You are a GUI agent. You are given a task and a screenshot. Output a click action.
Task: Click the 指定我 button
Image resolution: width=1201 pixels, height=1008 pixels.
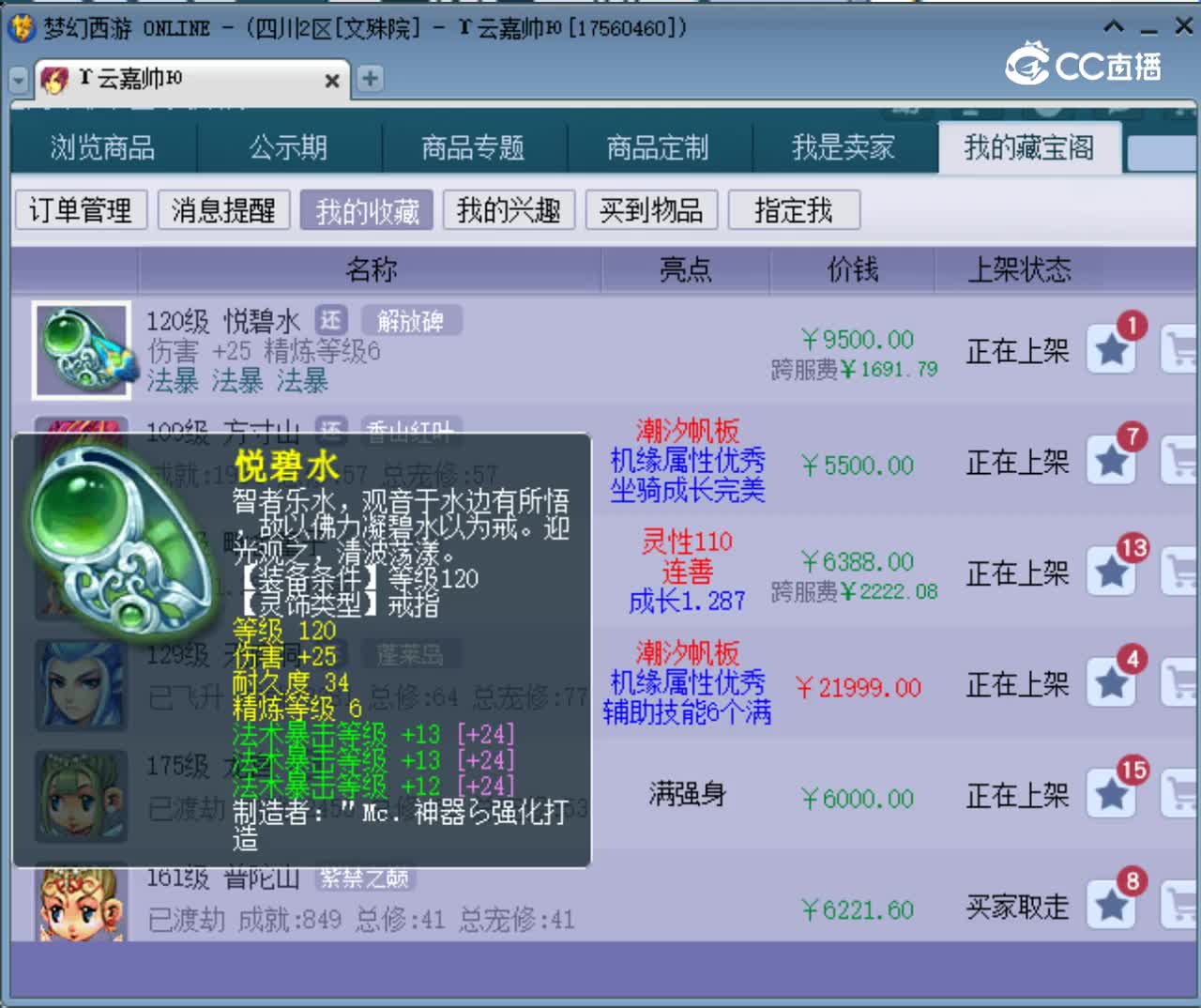tap(794, 210)
